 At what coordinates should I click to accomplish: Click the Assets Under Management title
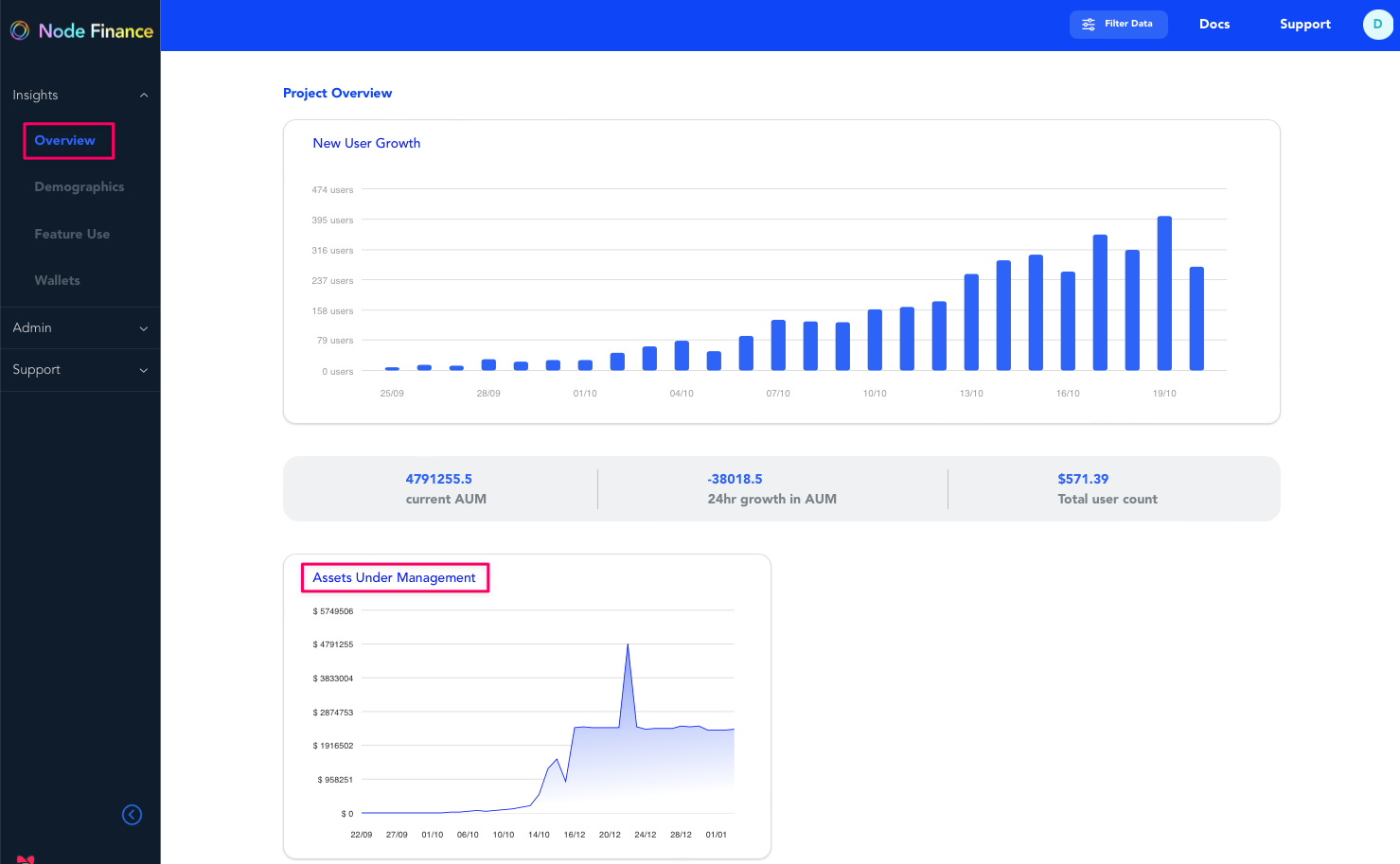click(x=395, y=577)
